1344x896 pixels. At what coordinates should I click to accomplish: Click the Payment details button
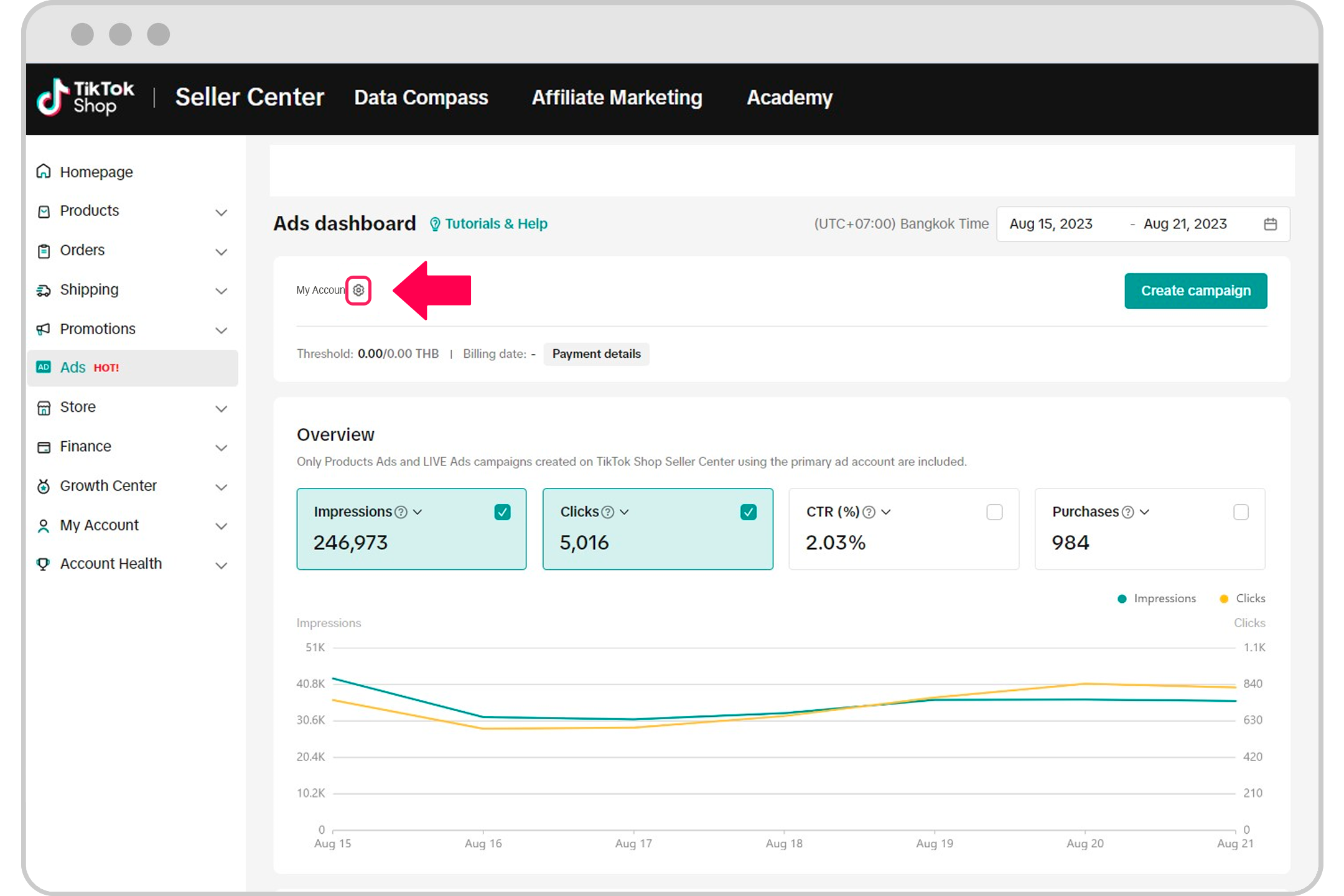pyautogui.click(x=596, y=354)
